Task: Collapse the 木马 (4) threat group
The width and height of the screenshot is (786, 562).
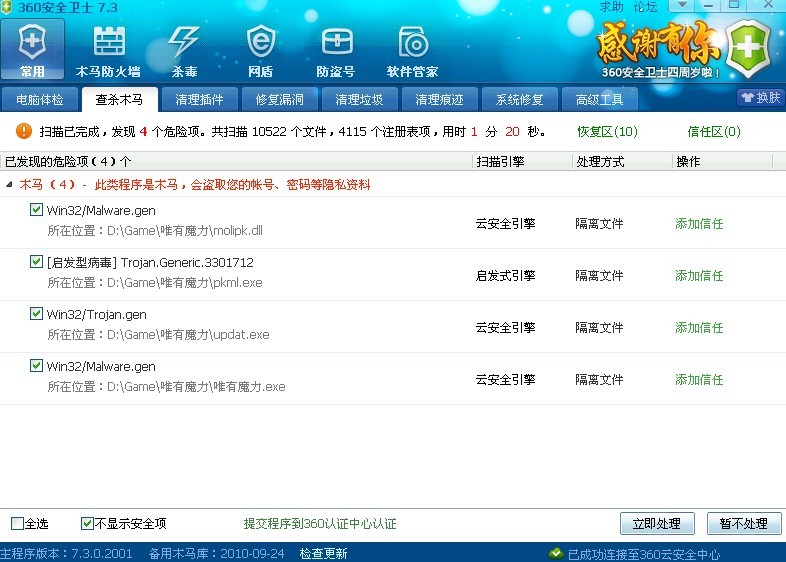Action: (x=10, y=185)
